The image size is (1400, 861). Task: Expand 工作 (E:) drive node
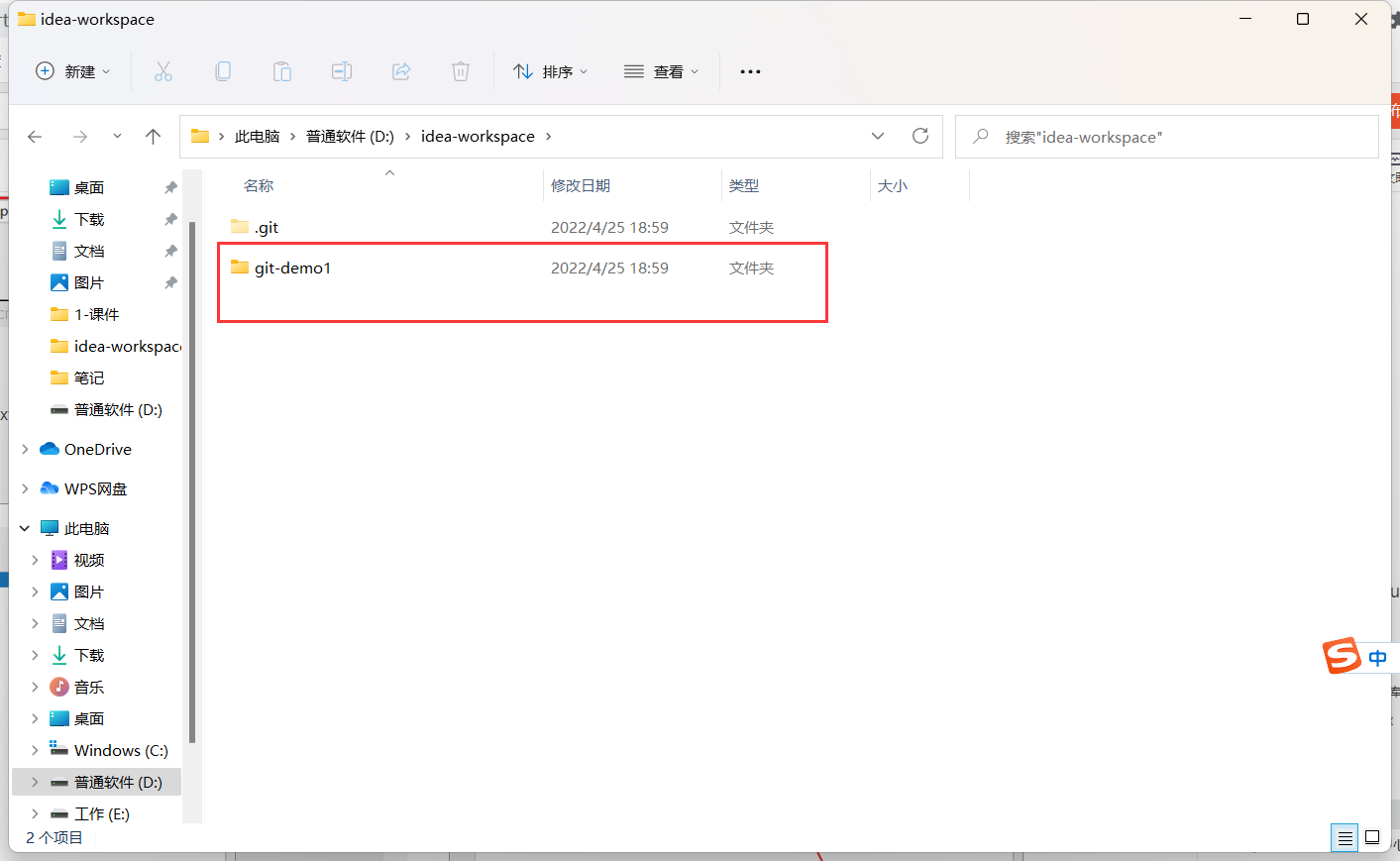[x=35, y=813]
